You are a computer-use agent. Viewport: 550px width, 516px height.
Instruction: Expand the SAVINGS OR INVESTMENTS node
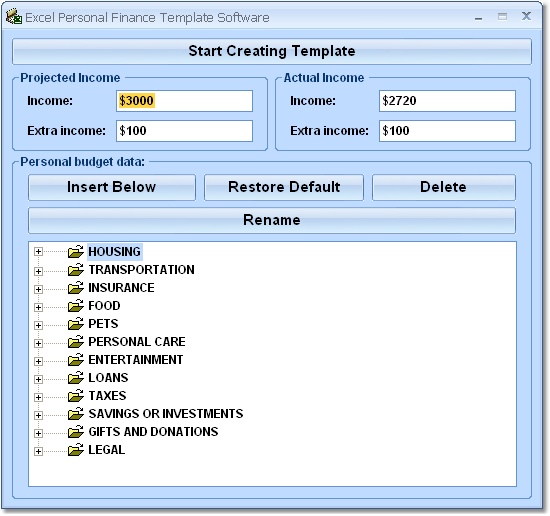pyautogui.click(x=38, y=415)
